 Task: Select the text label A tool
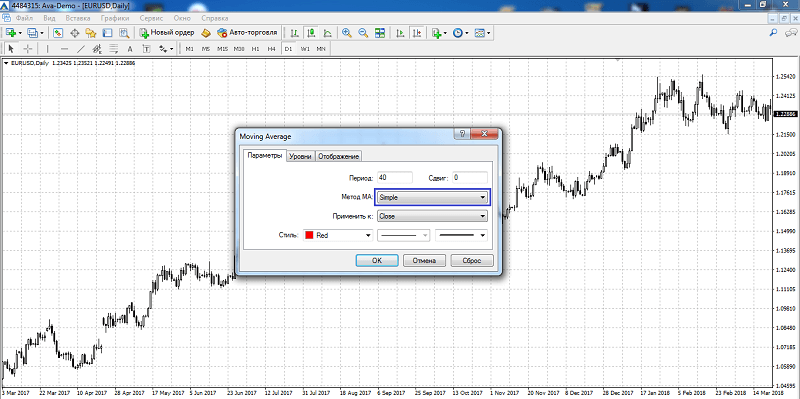point(130,48)
